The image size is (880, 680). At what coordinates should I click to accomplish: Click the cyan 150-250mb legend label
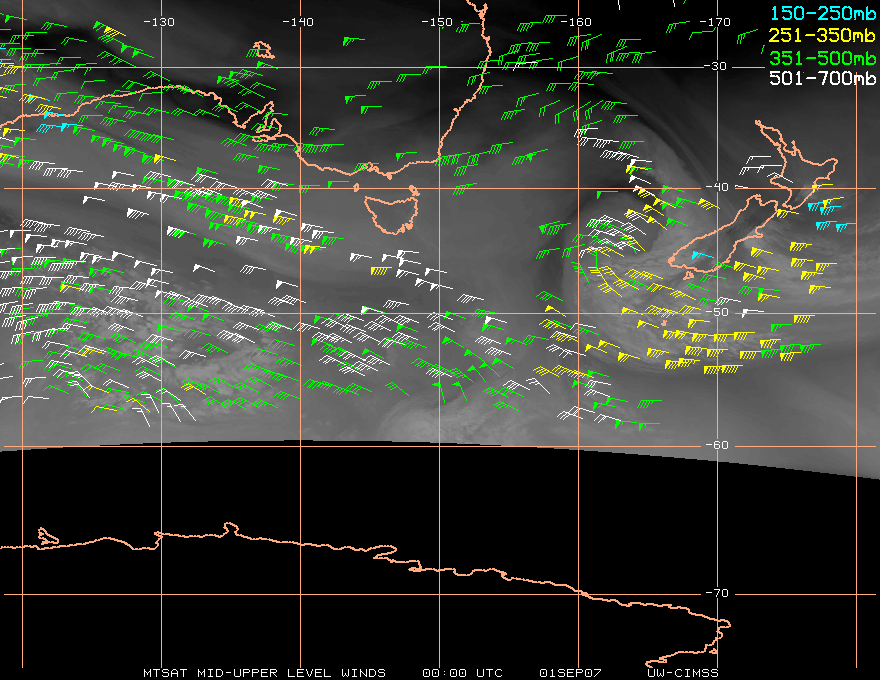pyautogui.click(x=823, y=13)
